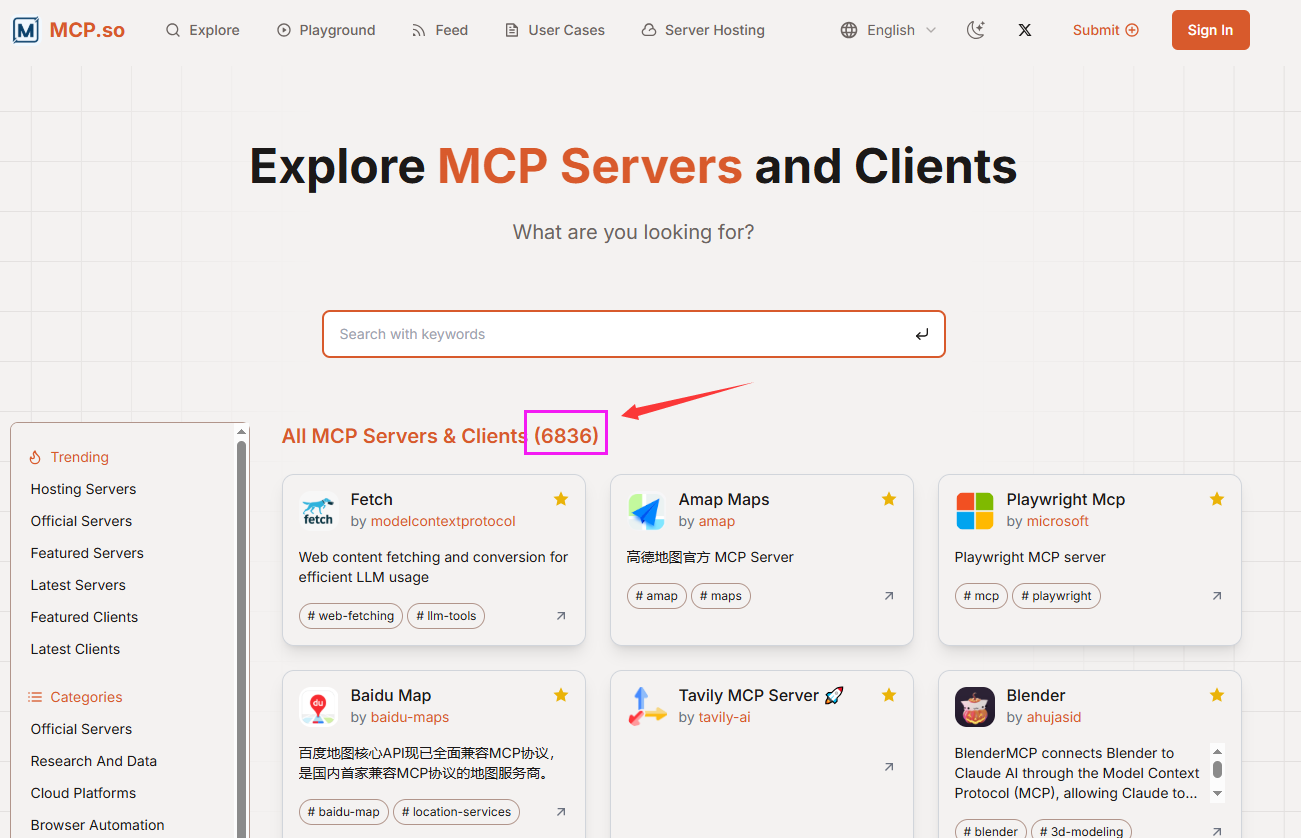1301x838 pixels.
Task: Click the Amap Maps paper-plane logo
Action: (647, 511)
